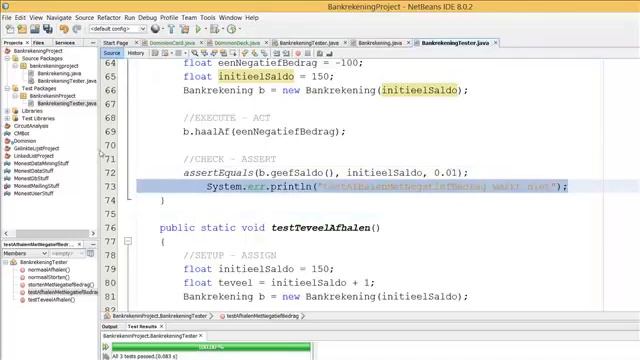
Task: Click the Shift Line Left icon
Action: pyautogui.click(x=277, y=53)
